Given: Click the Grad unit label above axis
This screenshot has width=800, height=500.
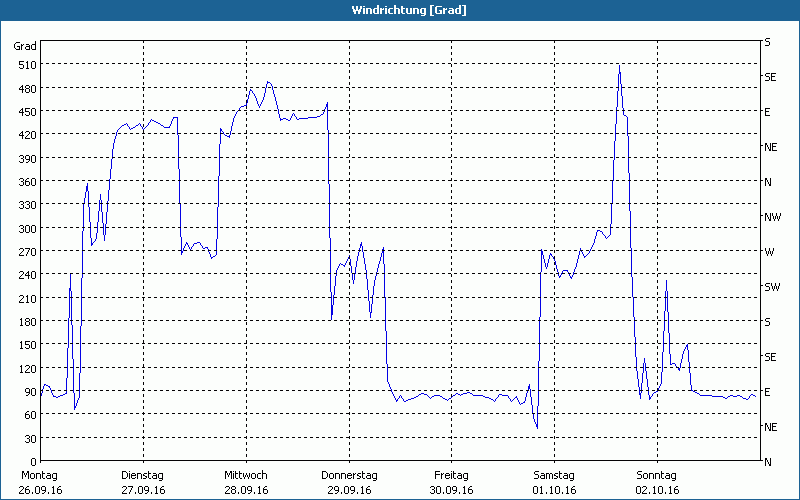Looking at the screenshot, I should (x=25, y=46).
